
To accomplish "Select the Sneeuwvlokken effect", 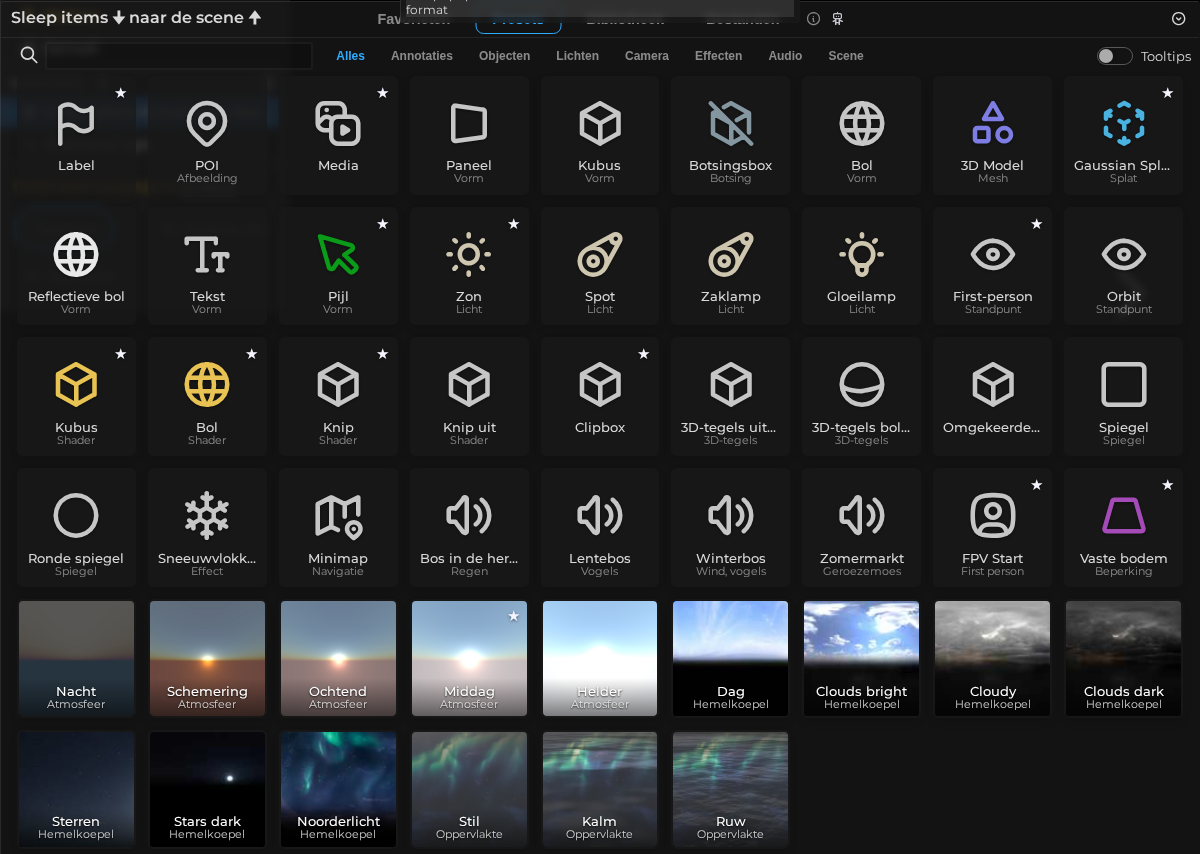I will tap(207, 527).
